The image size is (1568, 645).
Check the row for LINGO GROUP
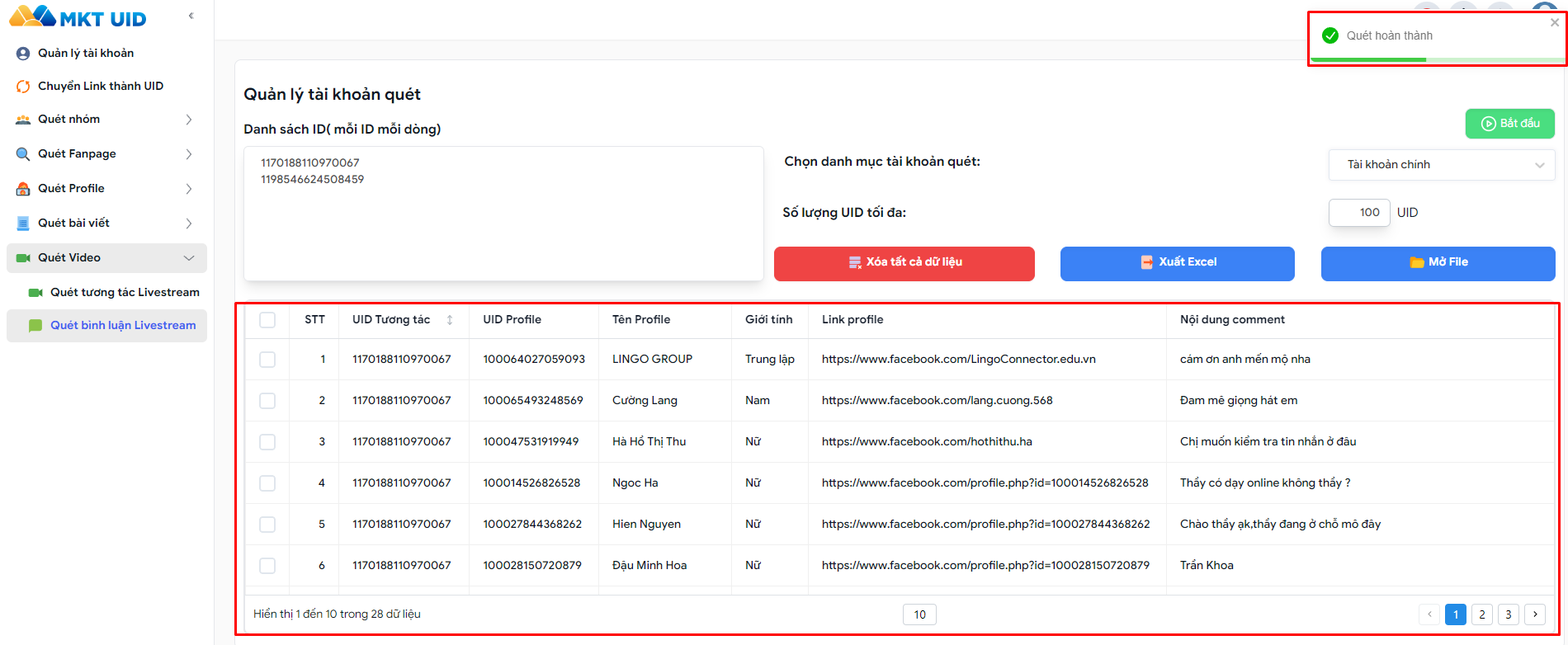click(x=267, y=360)
